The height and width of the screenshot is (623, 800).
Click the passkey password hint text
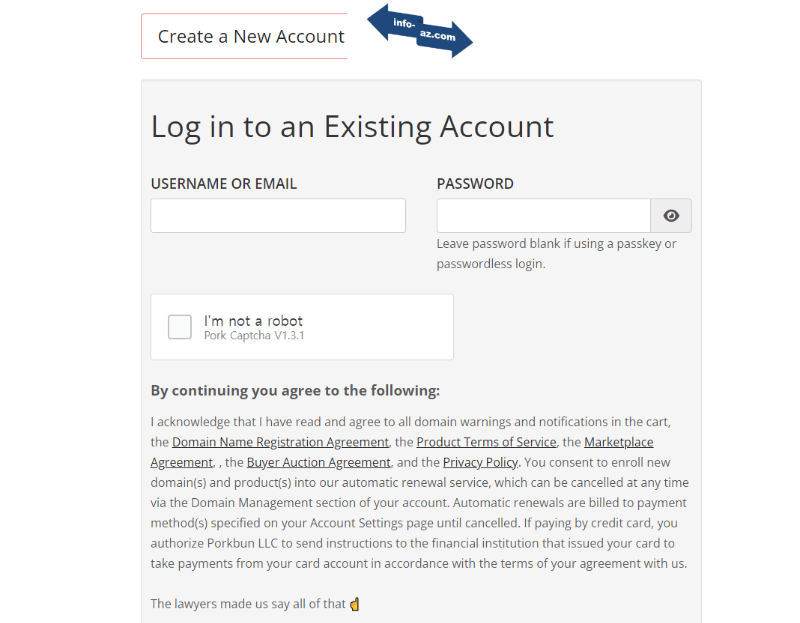click(556, 254)
